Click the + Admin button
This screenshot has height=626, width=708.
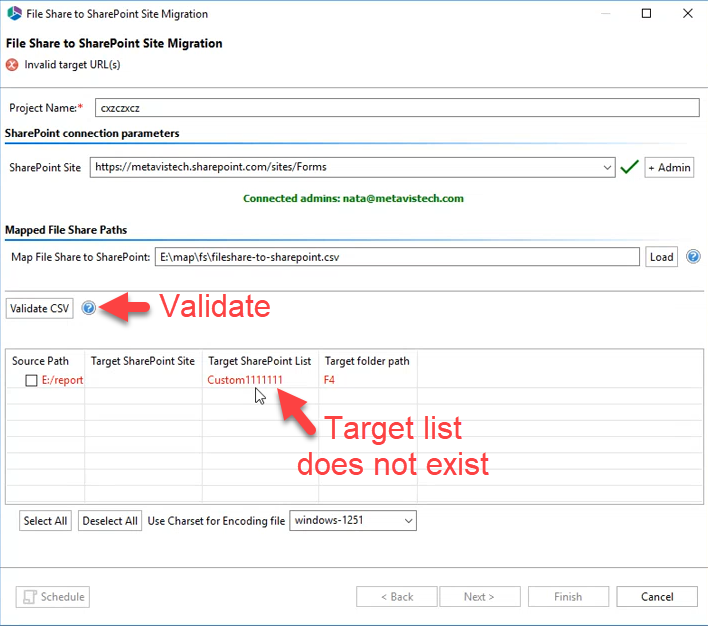tap(669, 168)
